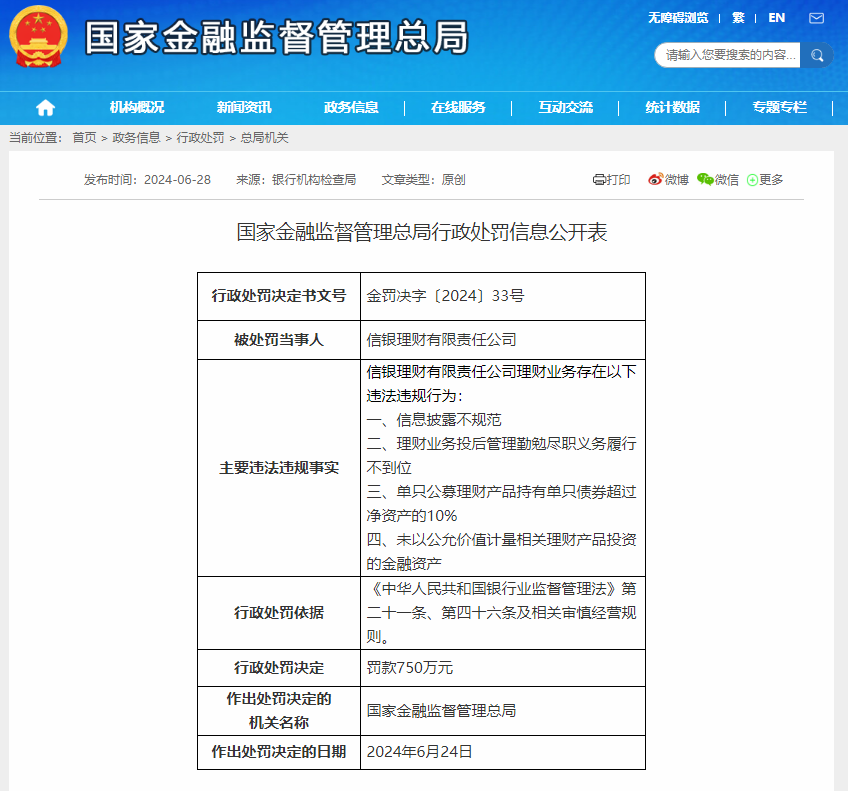Click the source text 银行机构检查局
848x791 pixels.
click(314, 180)
